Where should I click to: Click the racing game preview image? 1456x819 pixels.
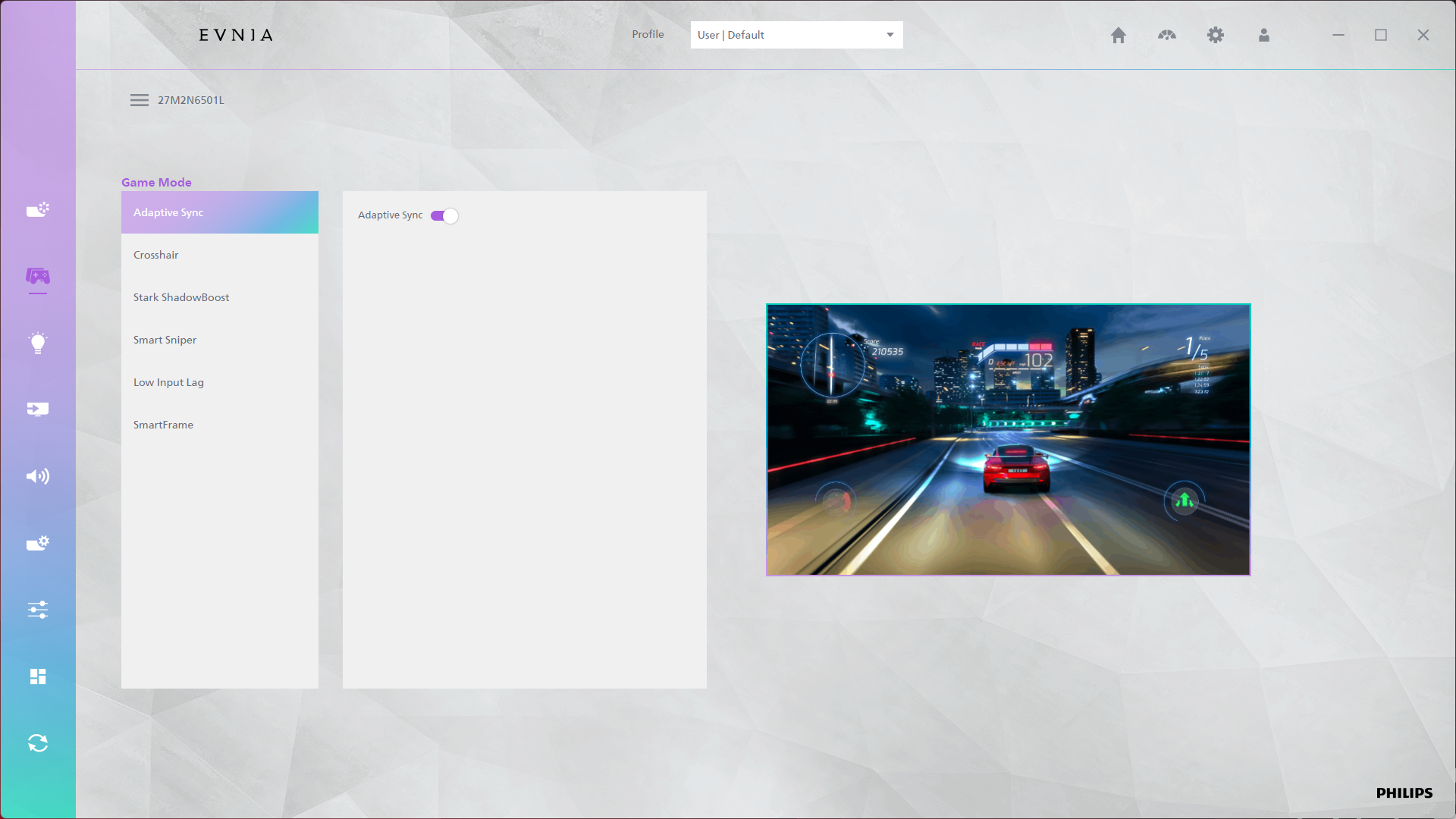(x=1008, y=440)
